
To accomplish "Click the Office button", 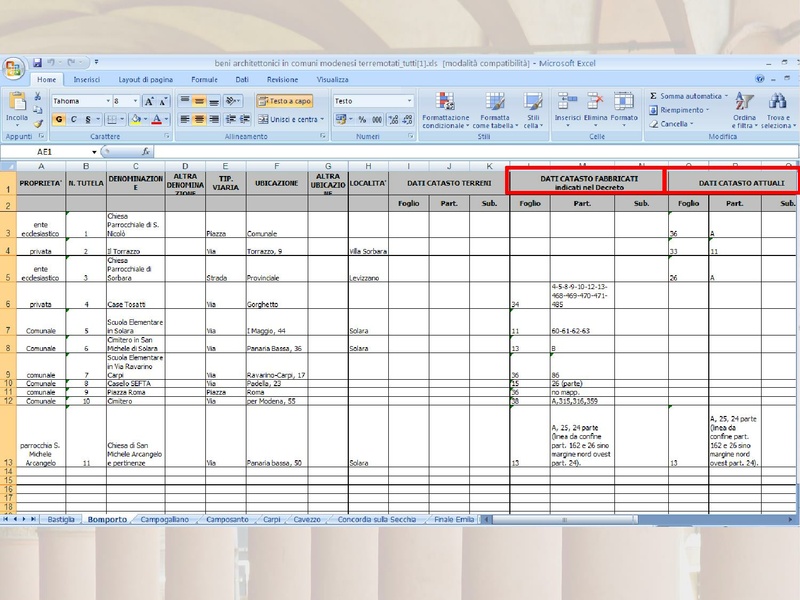I will (x=14, y=68).
